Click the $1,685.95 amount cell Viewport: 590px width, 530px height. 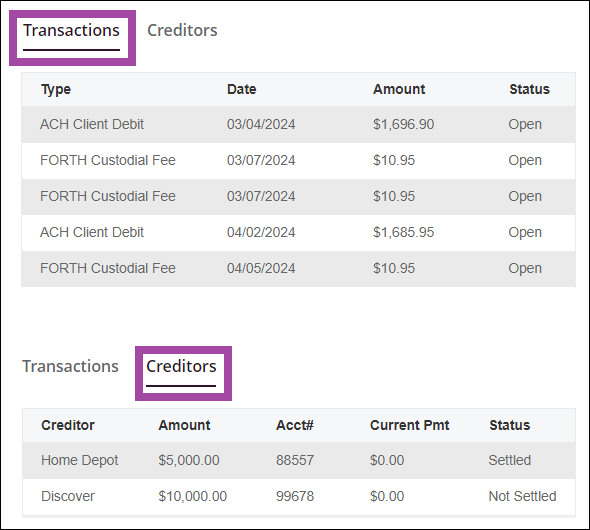(403, 232)
